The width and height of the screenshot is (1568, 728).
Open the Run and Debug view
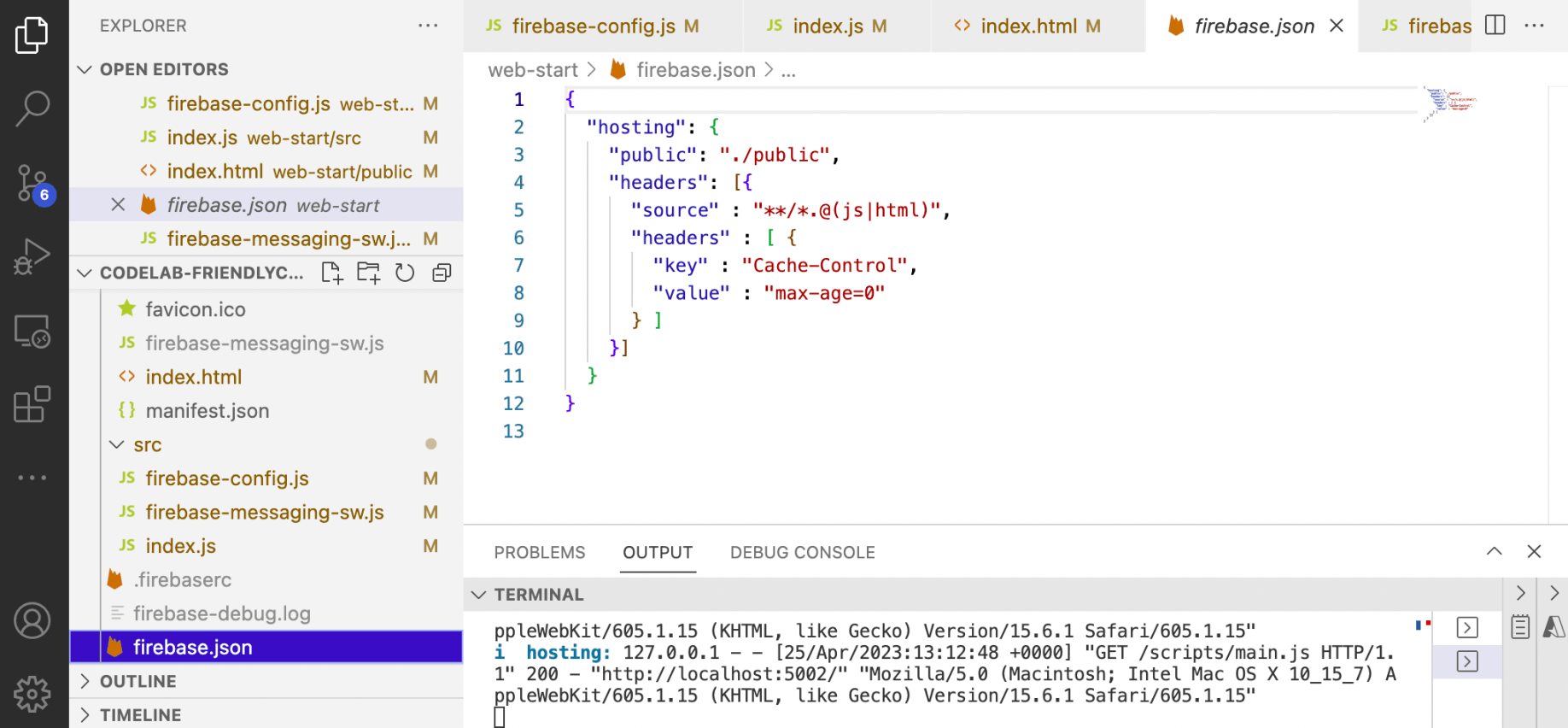(x=32, y=256)
